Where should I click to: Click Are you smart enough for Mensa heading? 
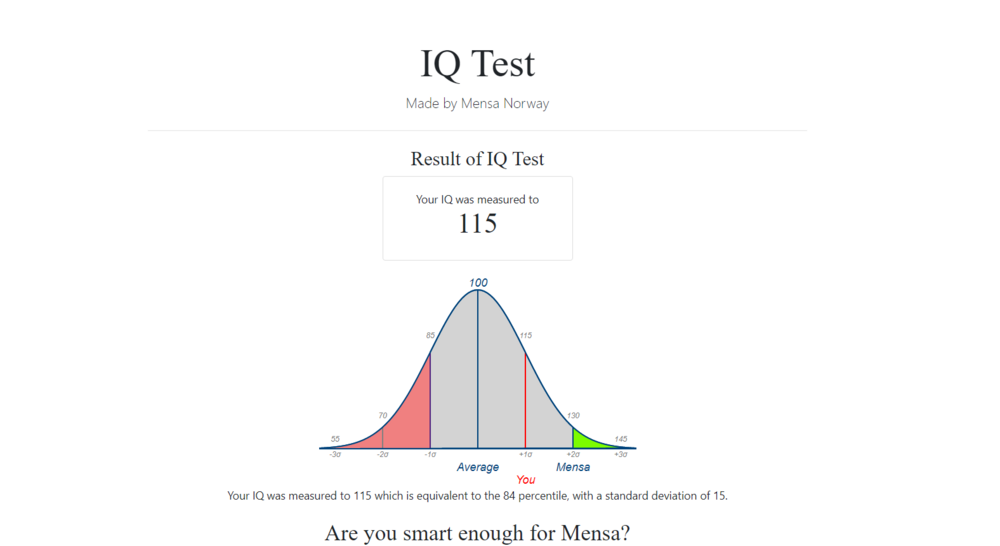pos(477,533)
